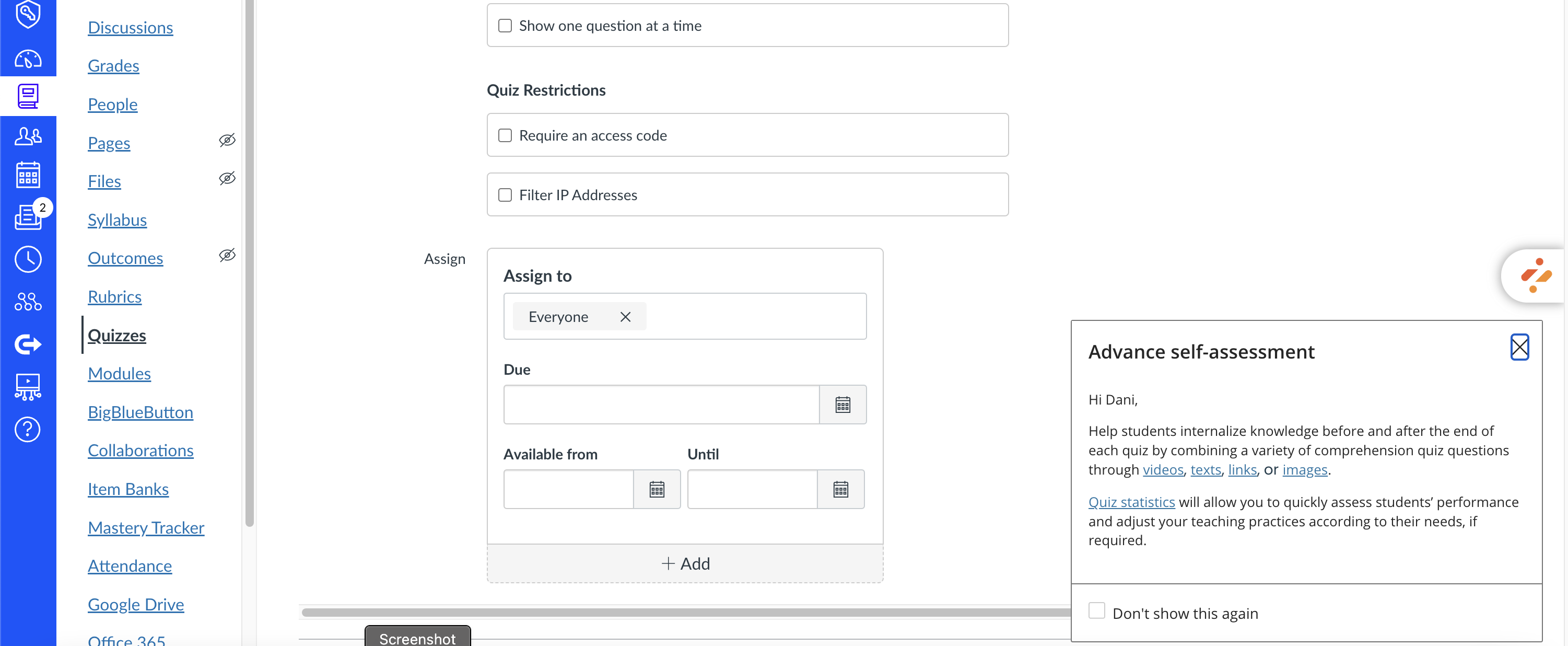Image resolution: width=1568 pixels, height=646 pixels.
Task: Tick Don't show this again checkbox
Action: (1096, 610)
